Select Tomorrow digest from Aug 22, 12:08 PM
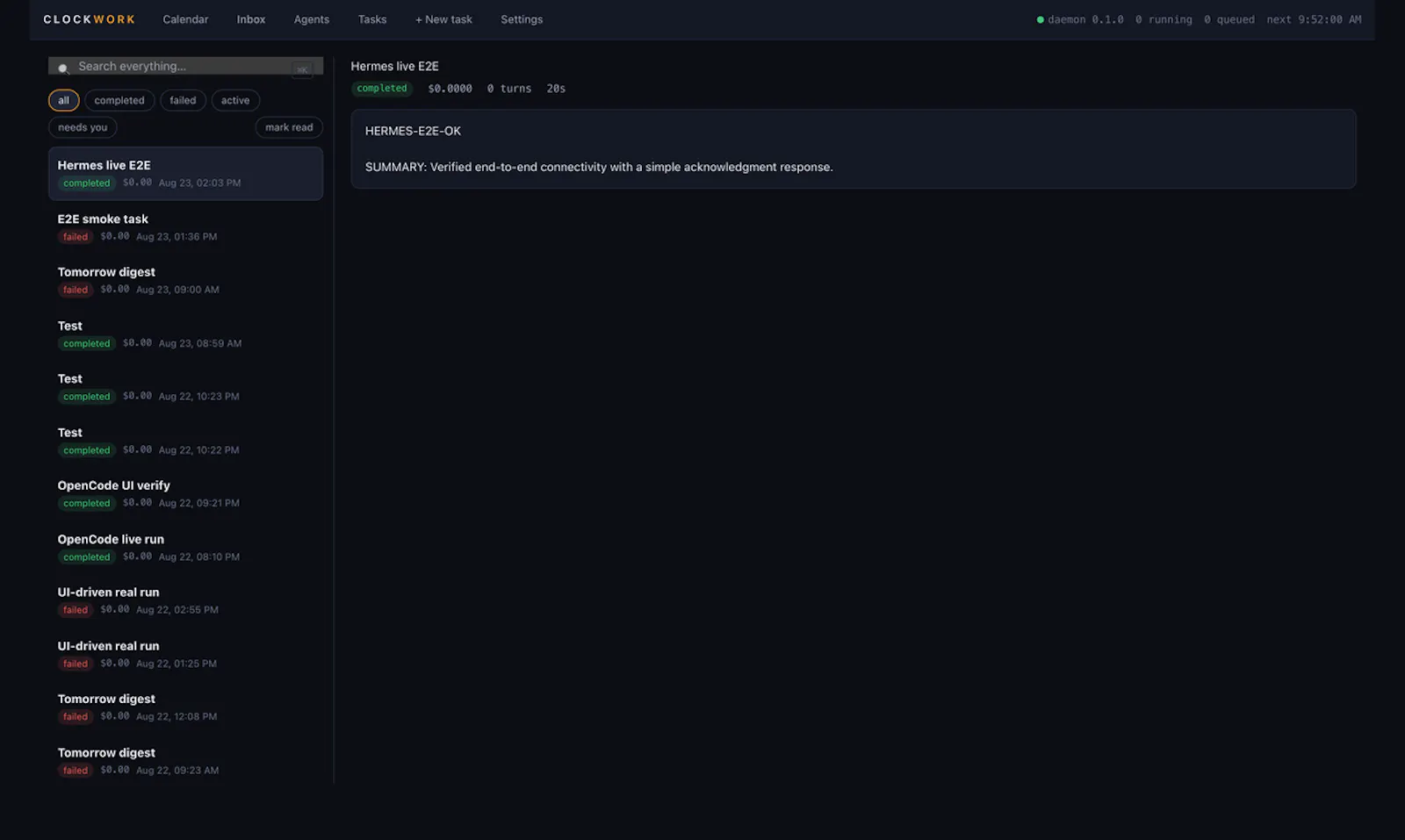The image size is (1405, 840). [185, 707]
